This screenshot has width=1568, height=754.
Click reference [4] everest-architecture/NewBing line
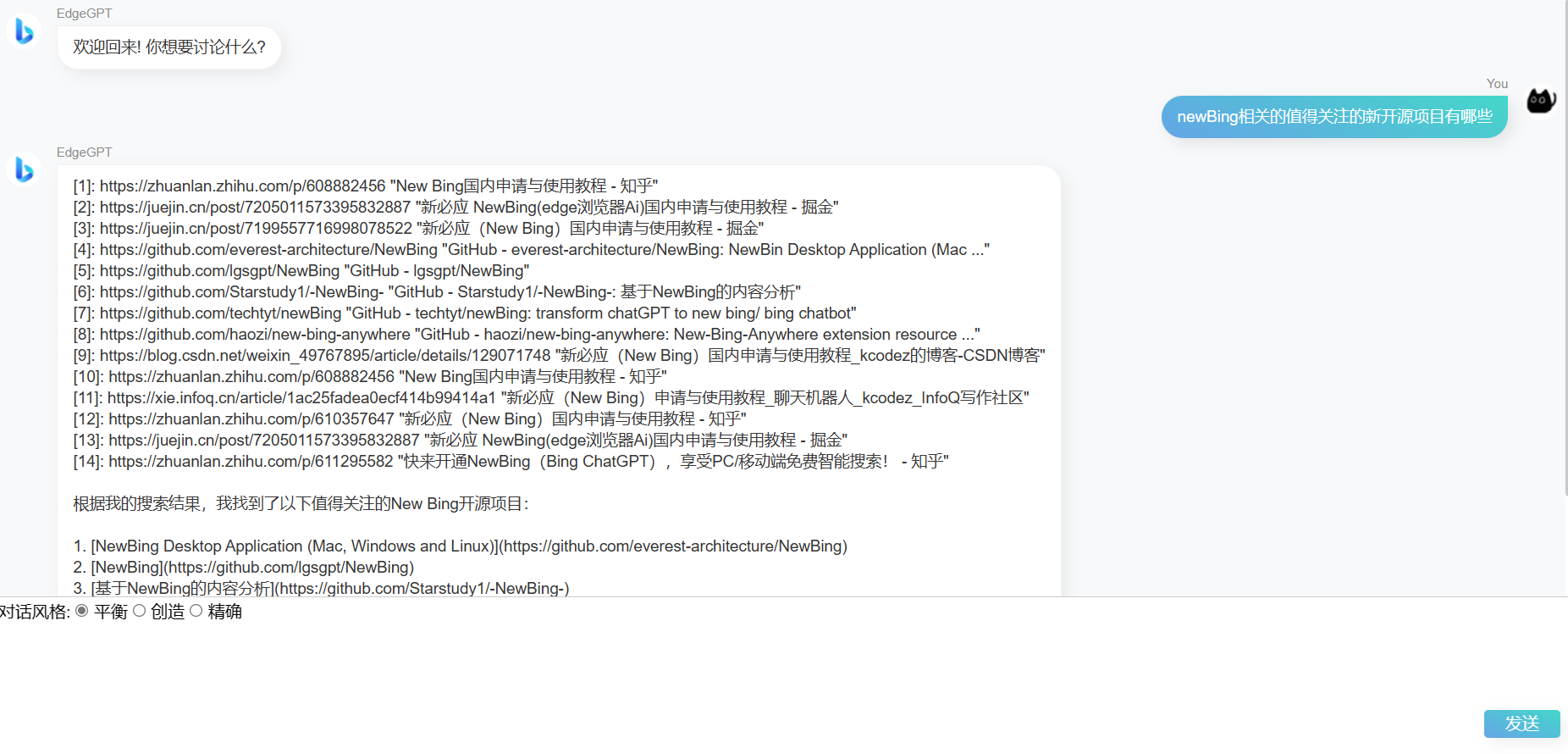coord(531,249)
